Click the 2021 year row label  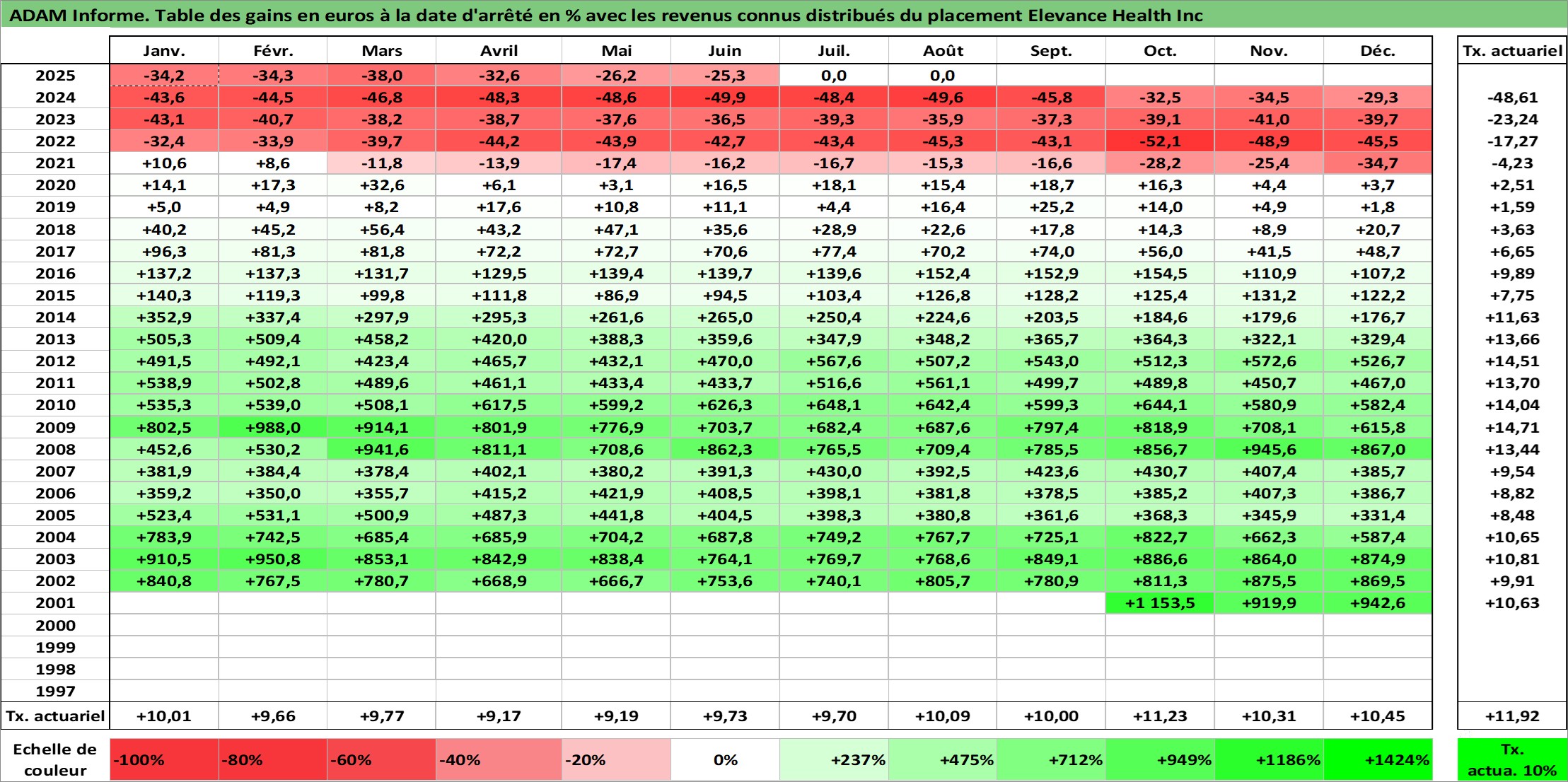pyautogui.click(x=55, y=163)
